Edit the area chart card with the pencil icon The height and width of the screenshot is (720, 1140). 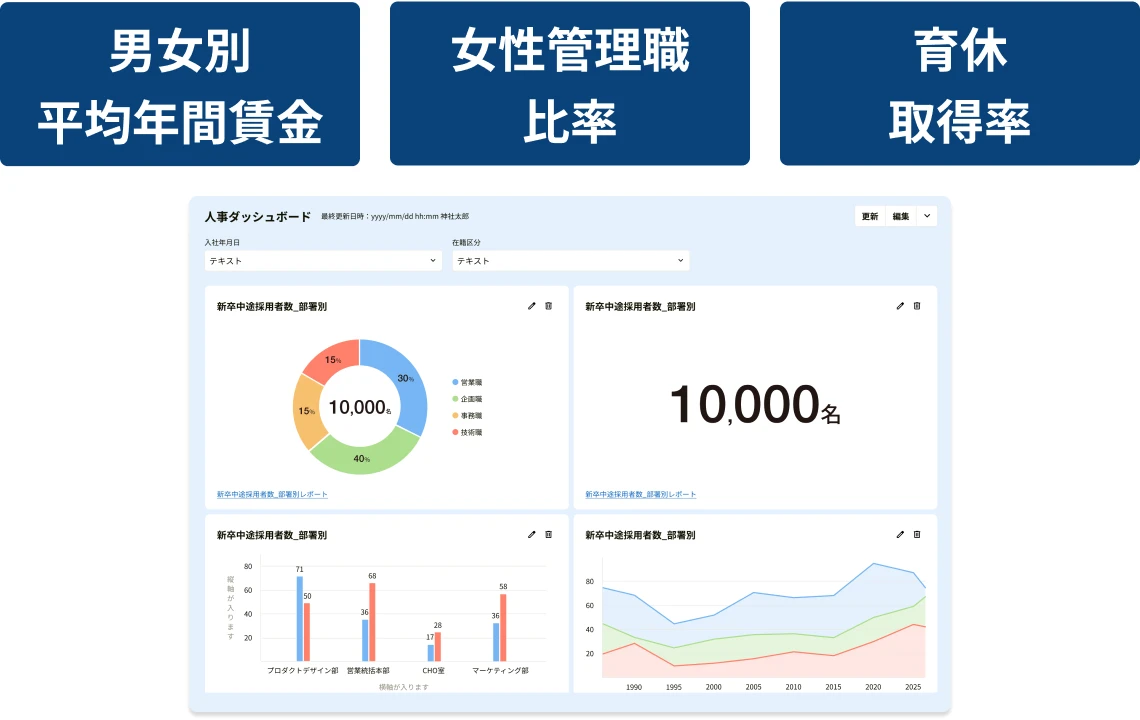900,535
